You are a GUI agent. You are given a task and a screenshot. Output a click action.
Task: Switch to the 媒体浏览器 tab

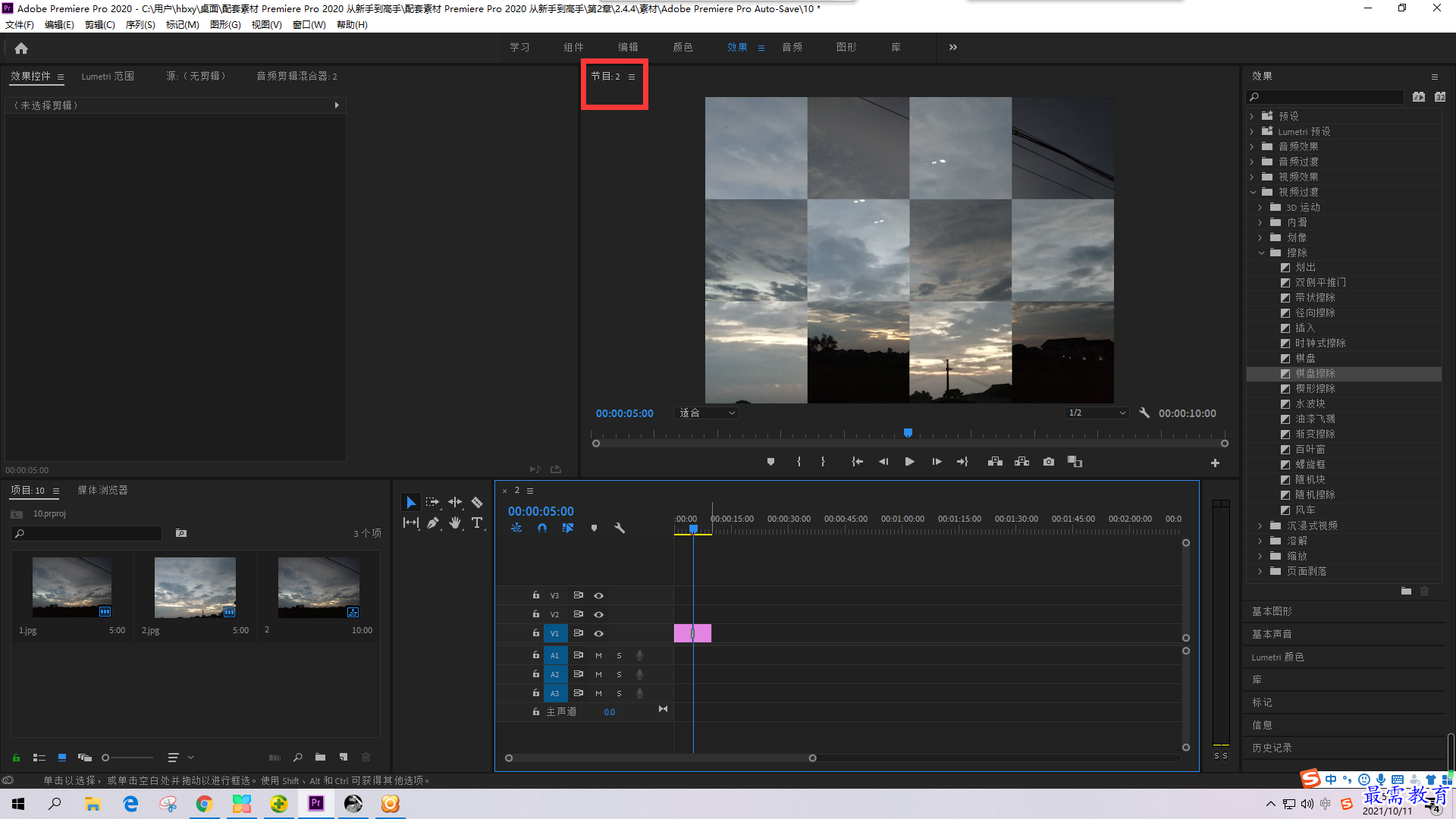click(103, 491)
